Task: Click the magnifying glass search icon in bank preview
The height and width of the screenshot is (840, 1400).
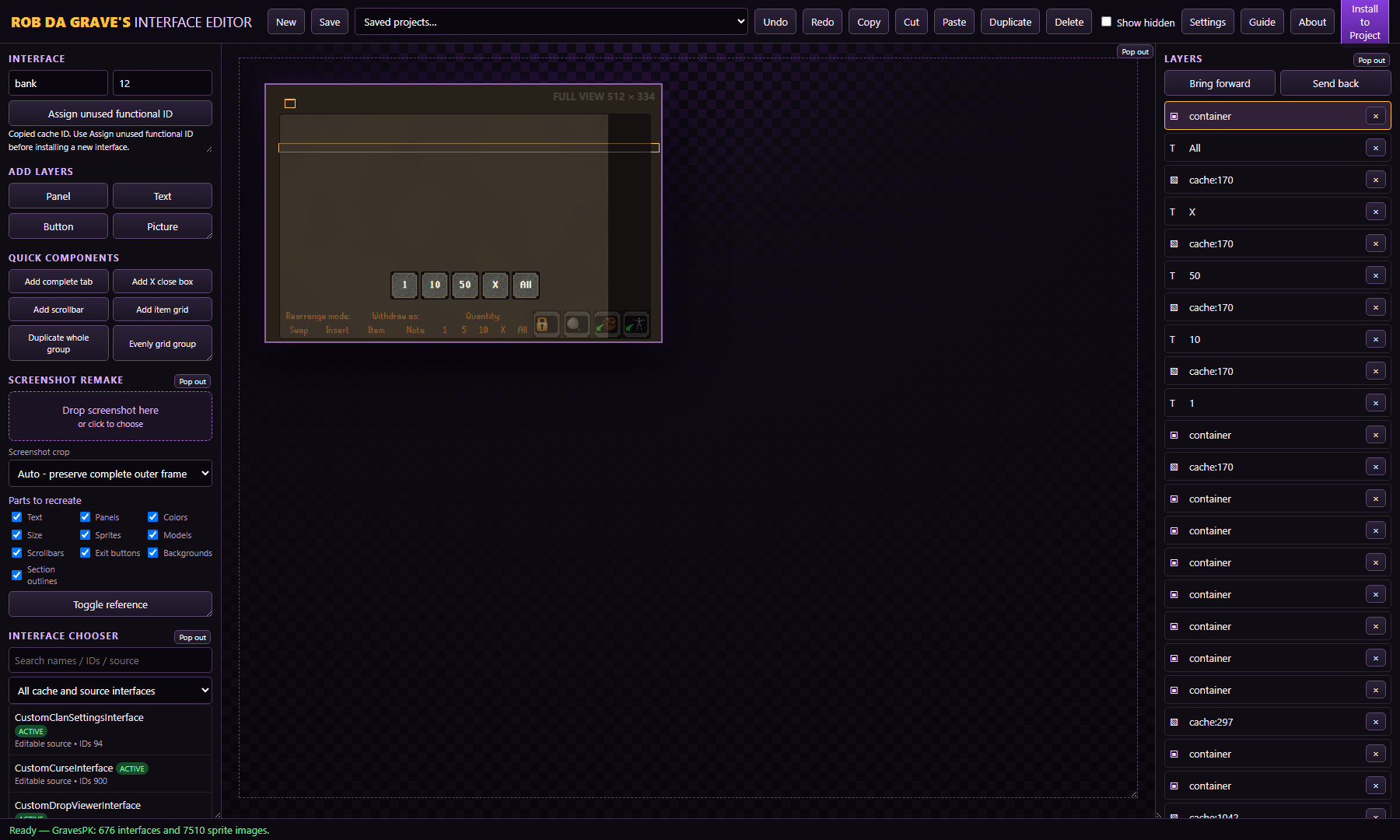Action: [576, 324]
